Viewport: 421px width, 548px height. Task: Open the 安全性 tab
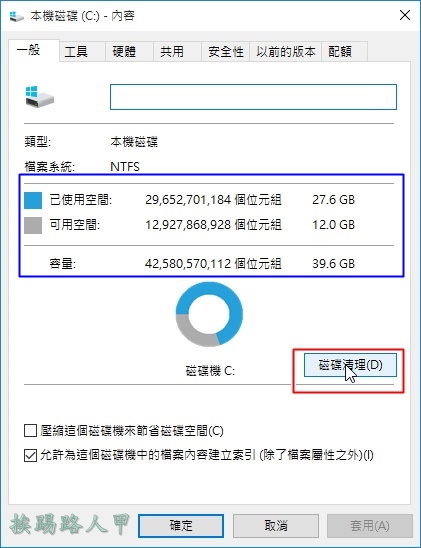[x=226, y=52]
